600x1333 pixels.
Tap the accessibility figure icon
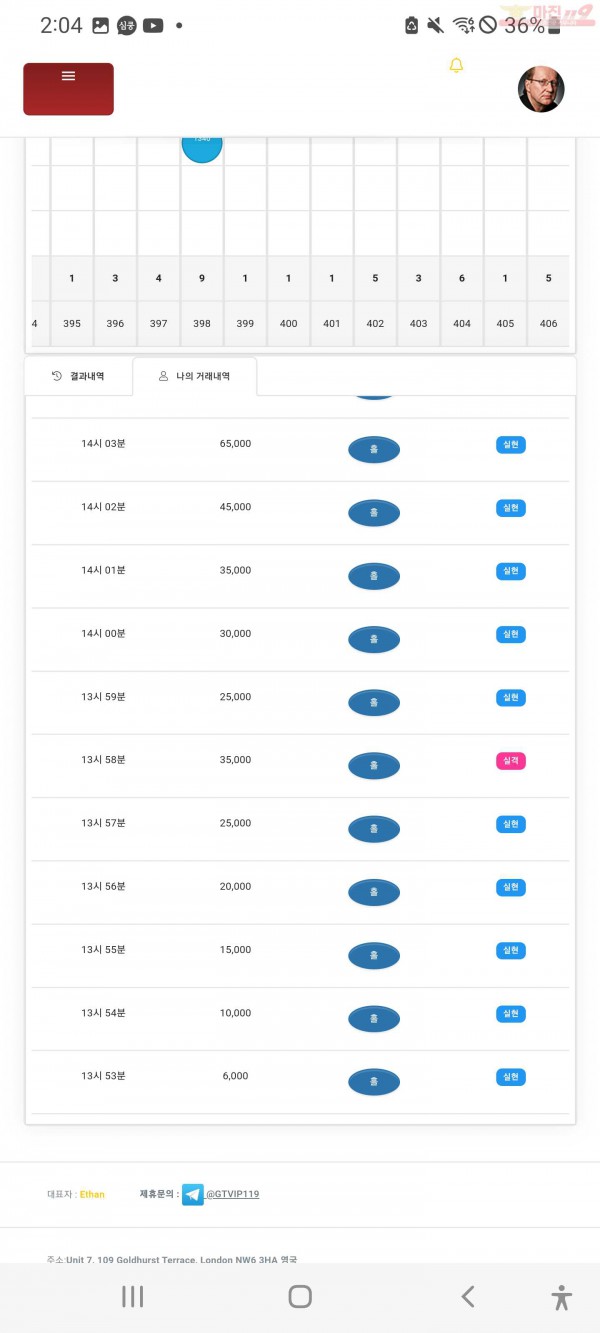click(562, 1297)
